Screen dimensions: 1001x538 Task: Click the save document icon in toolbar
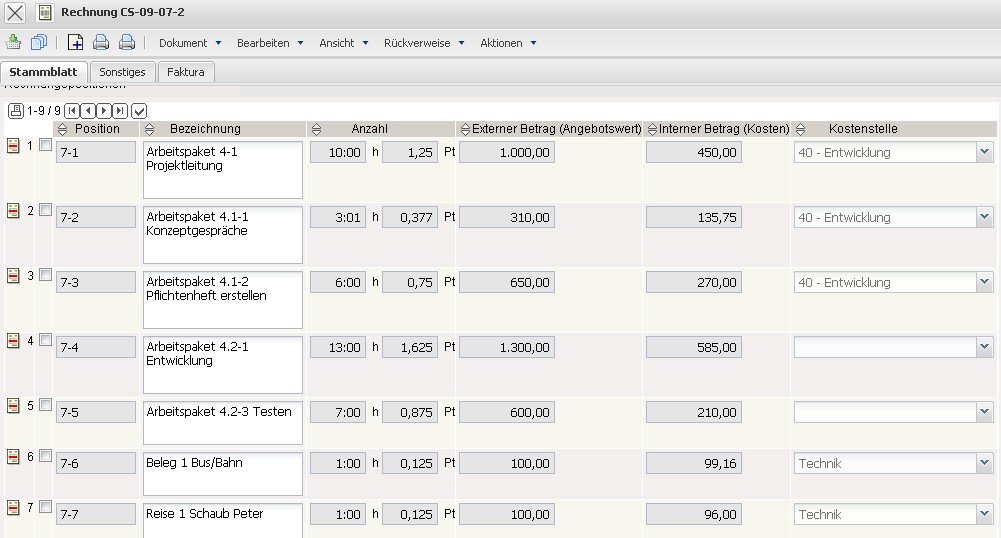click(x=14, y=42)
